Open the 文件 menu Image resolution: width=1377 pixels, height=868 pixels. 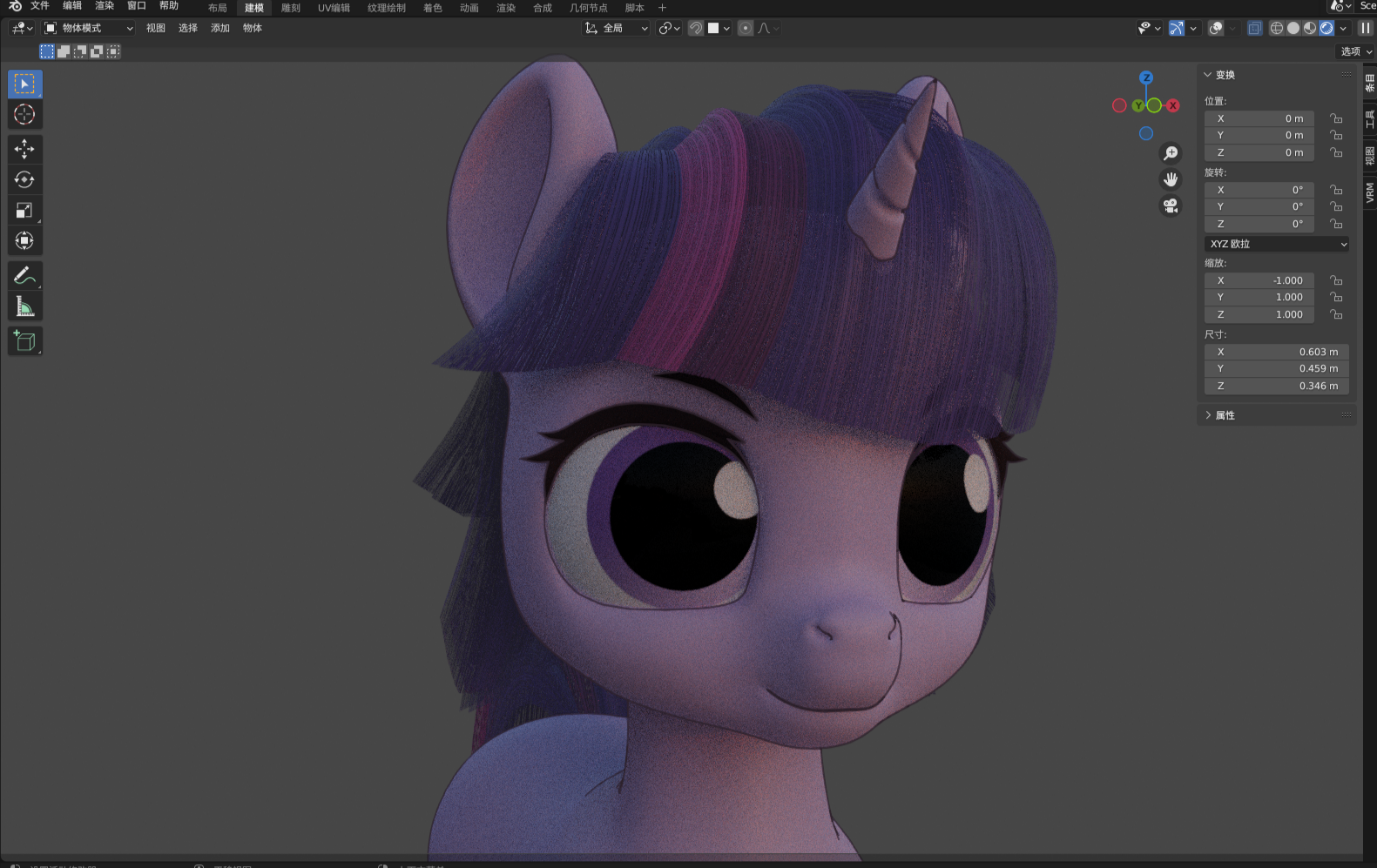click(x=40, y=6)
